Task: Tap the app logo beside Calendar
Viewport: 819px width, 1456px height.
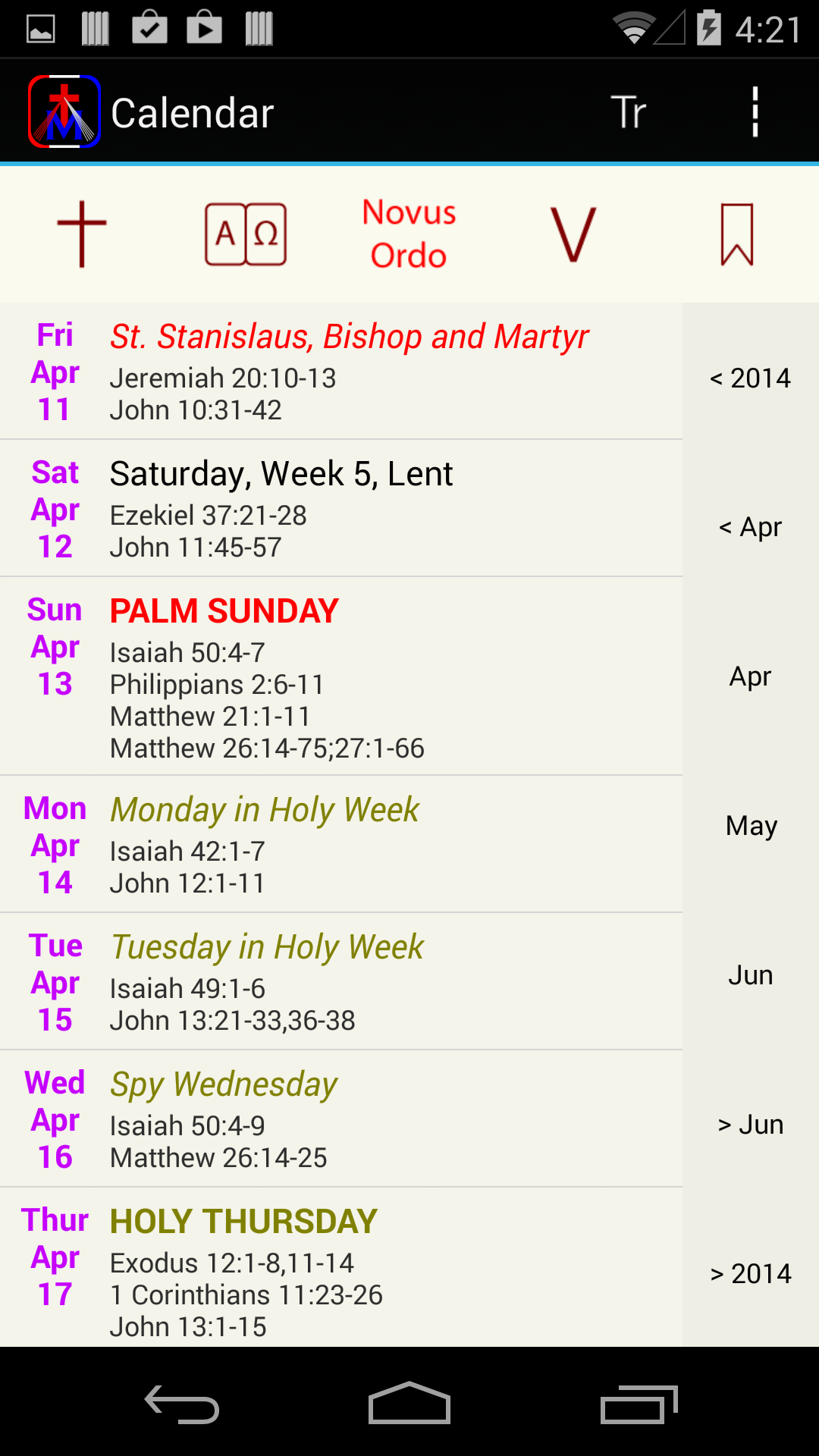Action: coord(64,111)
